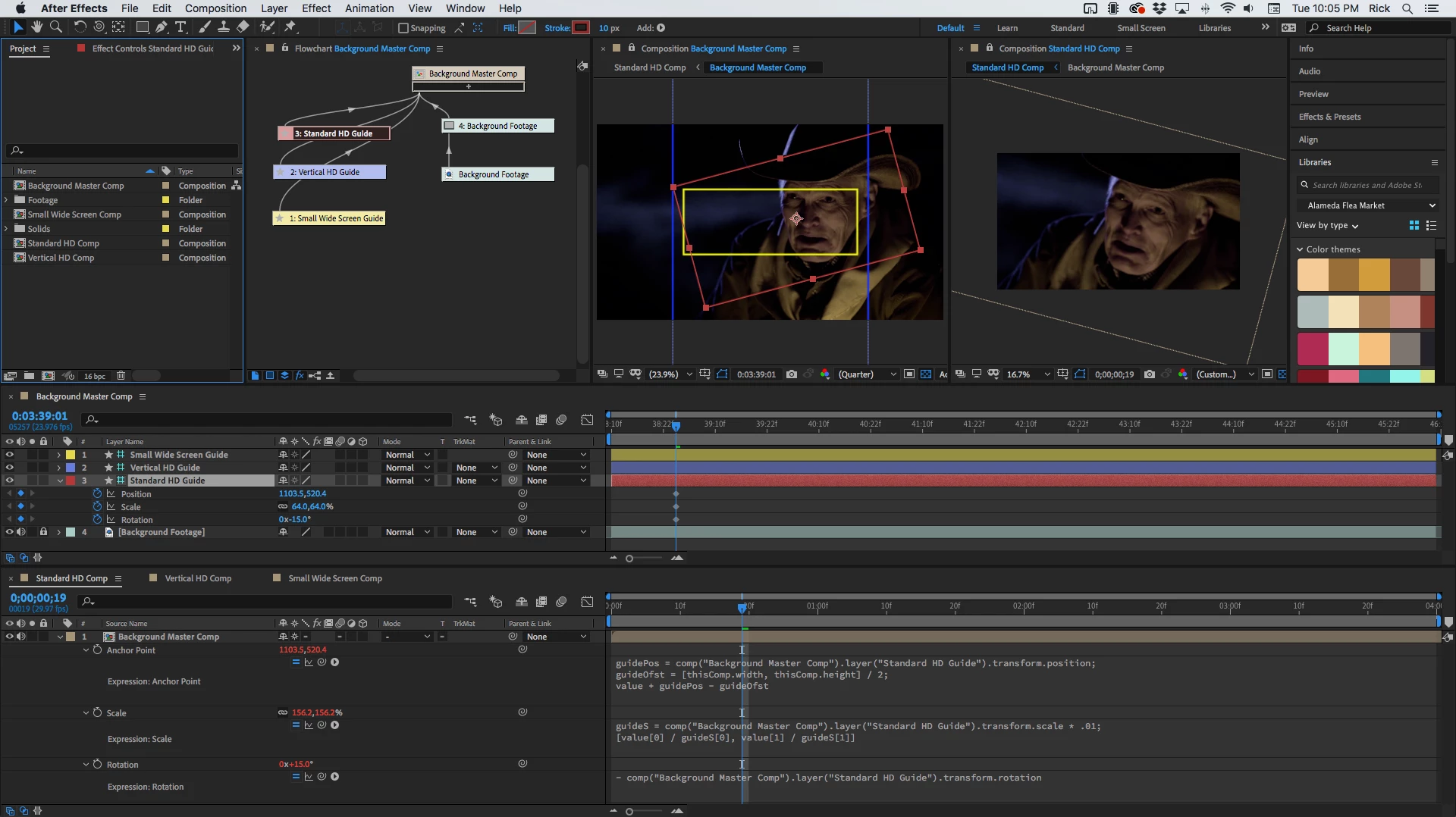1456x817 pixels.
Task: Open the Composition menu
Action: pos(215,8)
